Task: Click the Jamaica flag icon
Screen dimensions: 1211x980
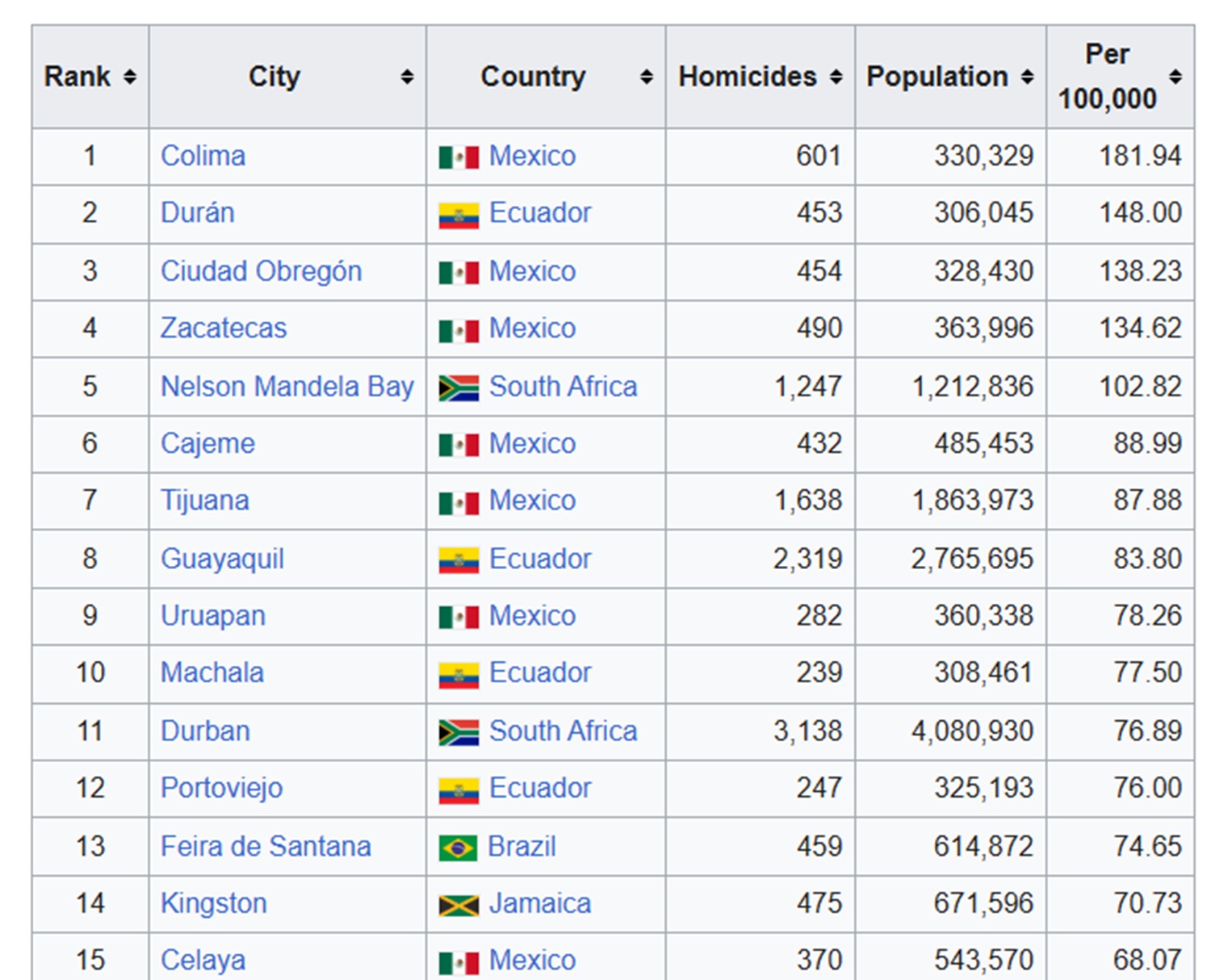Action: coord(459,905)
